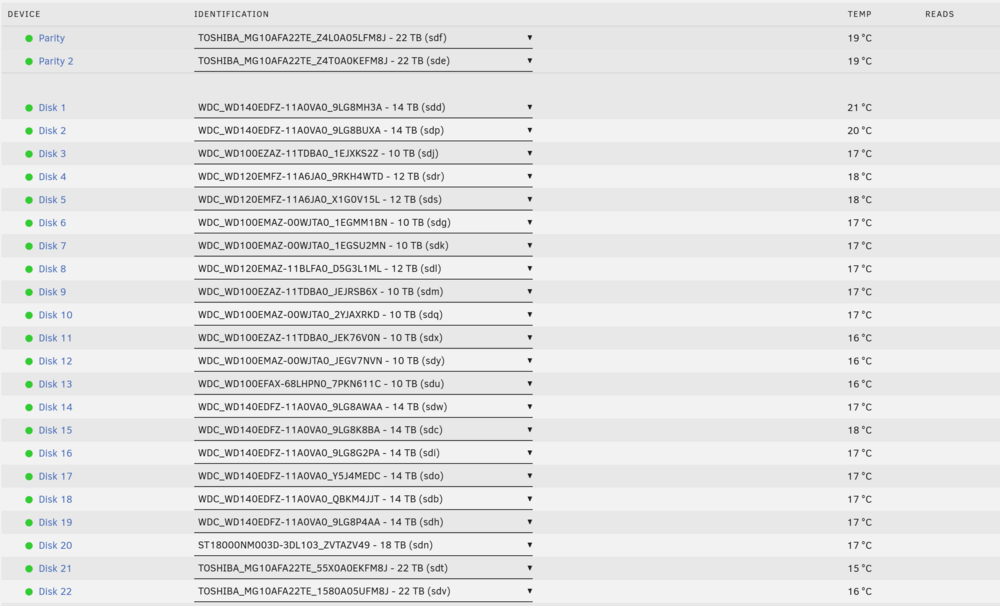
Task: Open the Parity TOSHIBA sdf device dropdown
Action: pos(363,38)
